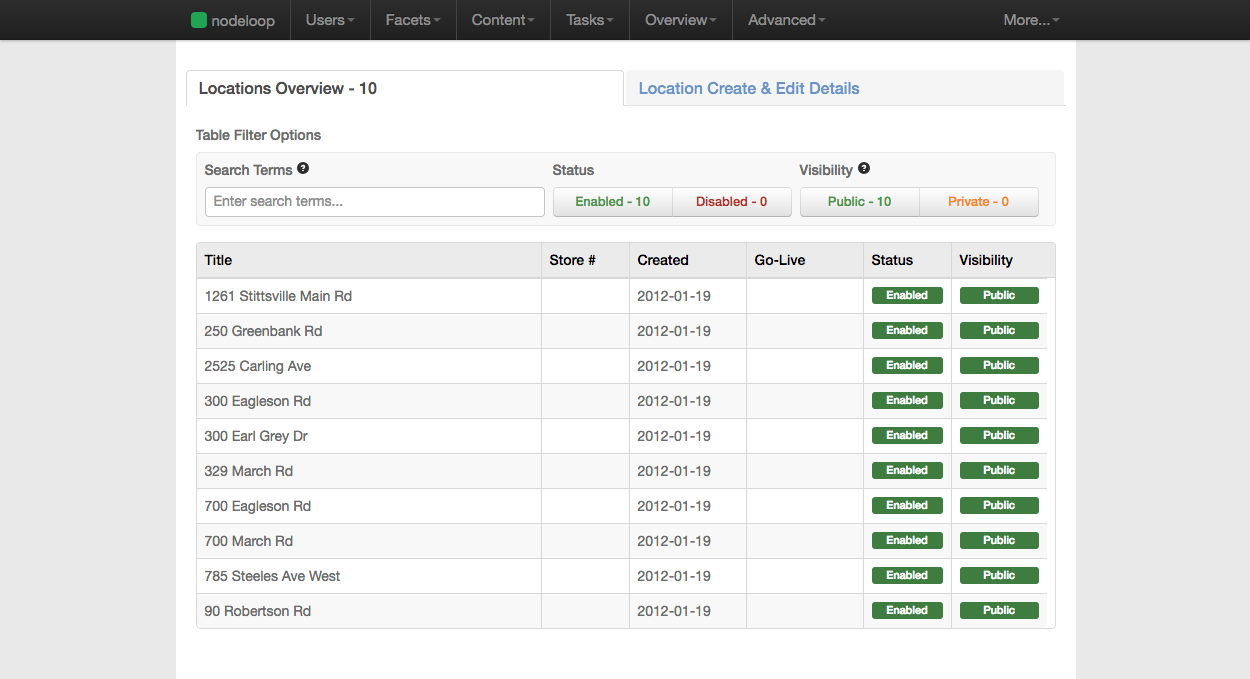This screenshot has width=1250, height=679.
Task: Open the Advanced dropdown menu
Action: click(x=787, y=20)
